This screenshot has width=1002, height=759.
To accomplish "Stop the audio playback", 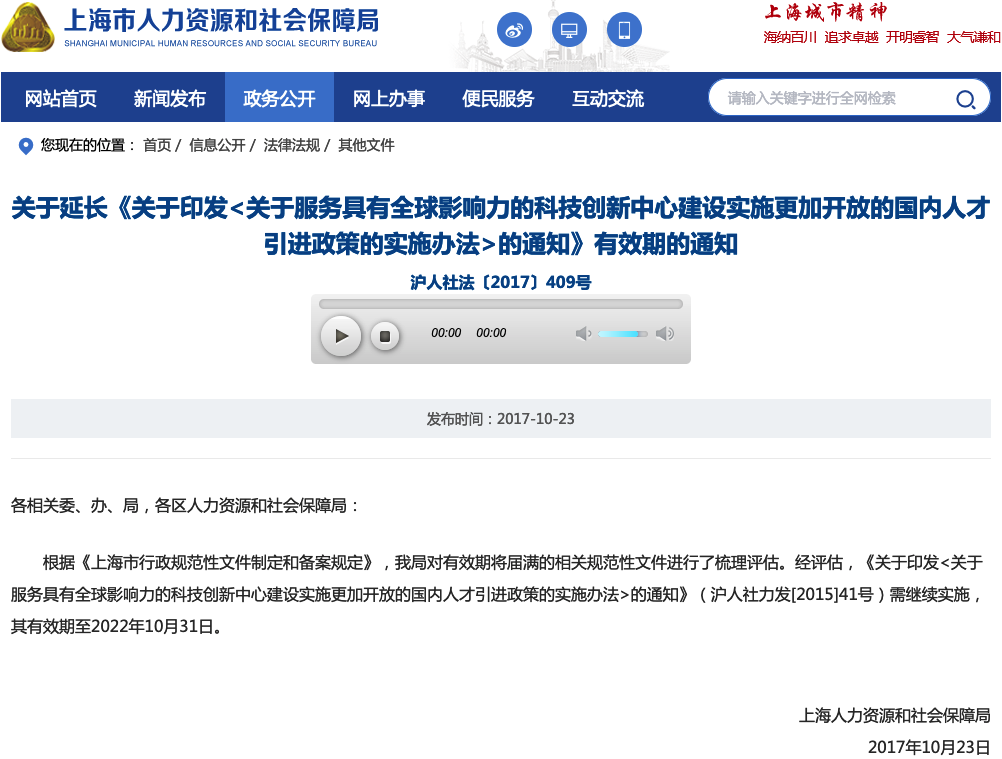I will tap(385, 336).
